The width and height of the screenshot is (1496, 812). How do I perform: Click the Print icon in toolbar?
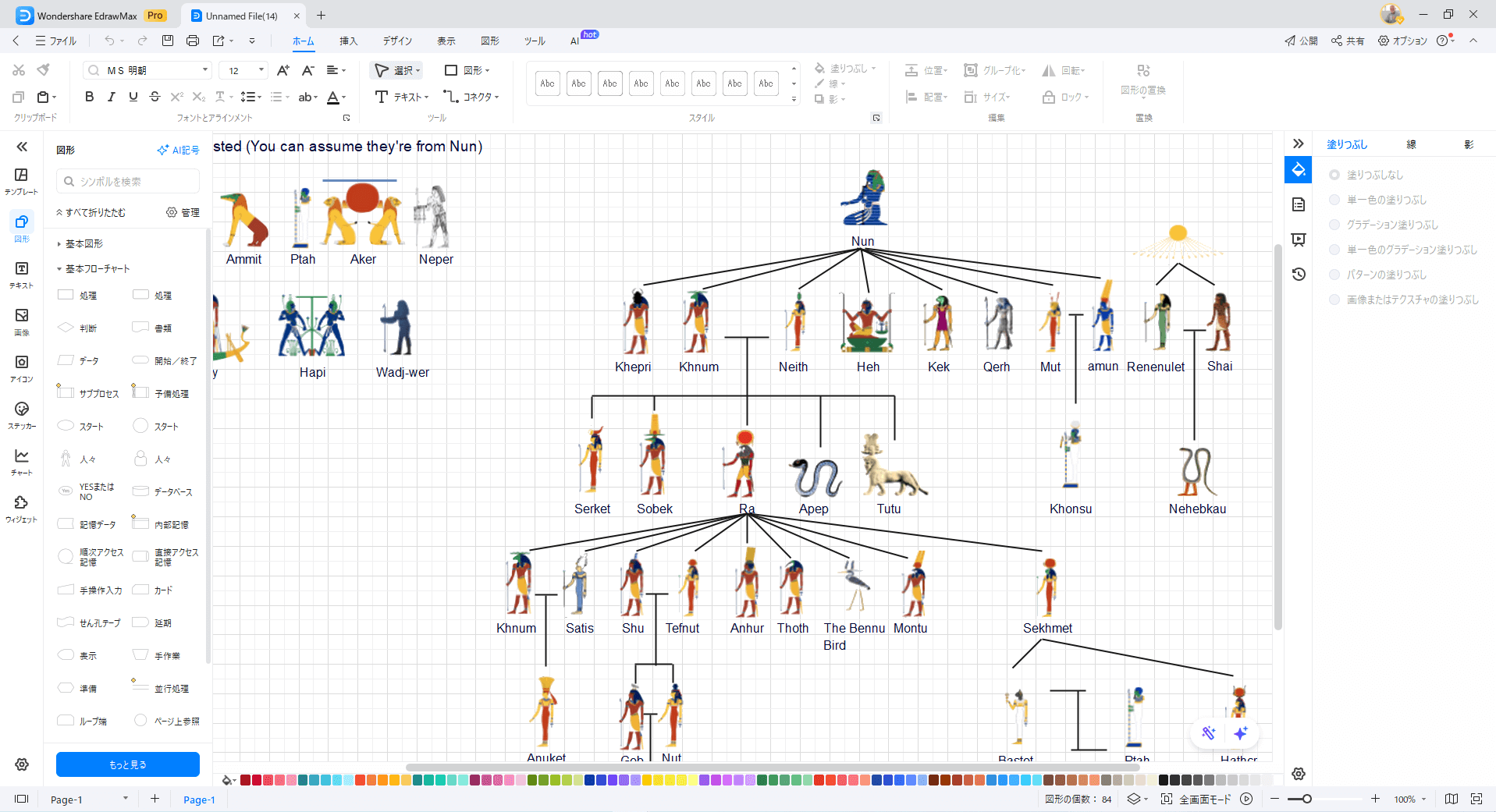tap(193, 41)
